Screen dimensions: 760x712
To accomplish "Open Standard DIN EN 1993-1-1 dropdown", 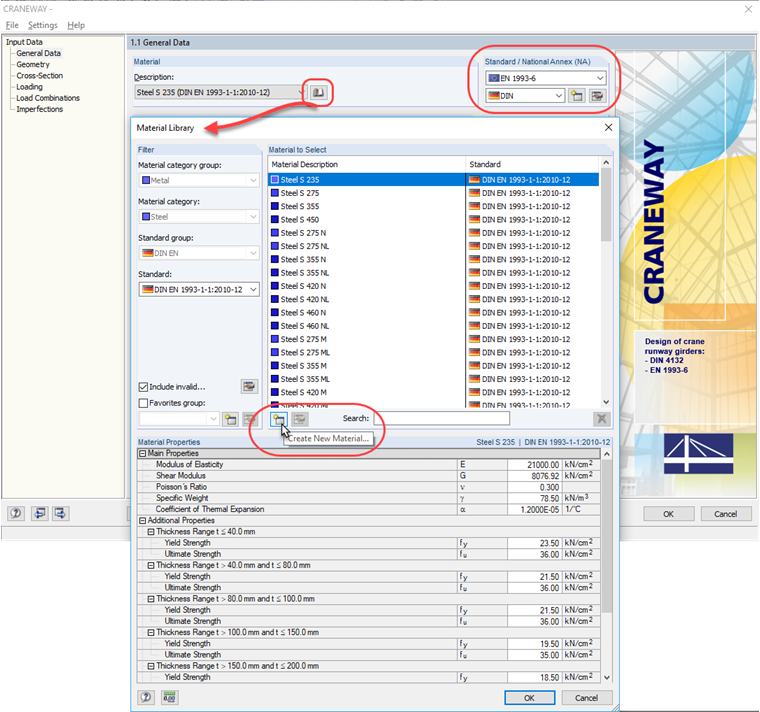I will point(199,289).
